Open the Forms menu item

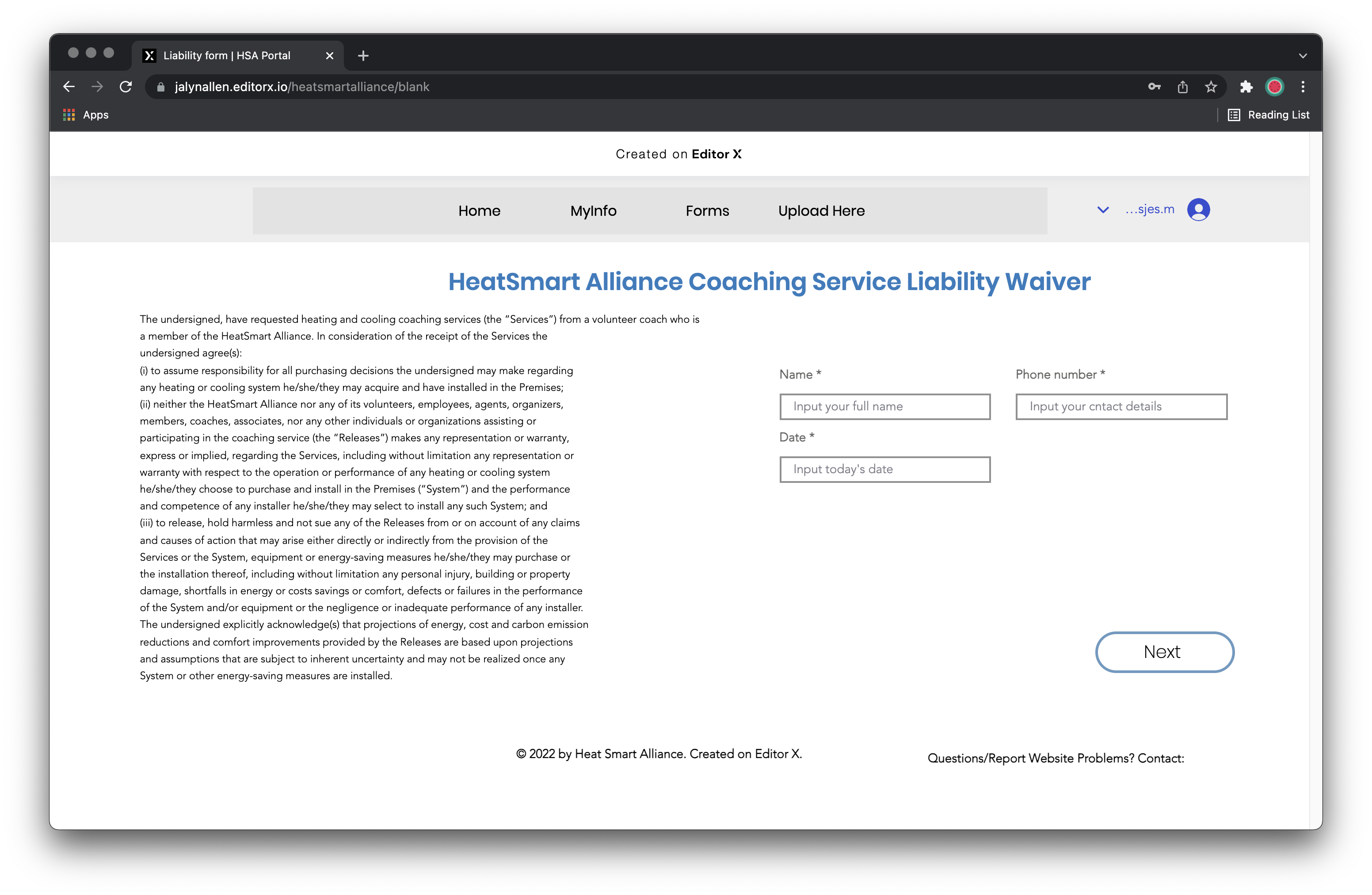tap(707, 210)
